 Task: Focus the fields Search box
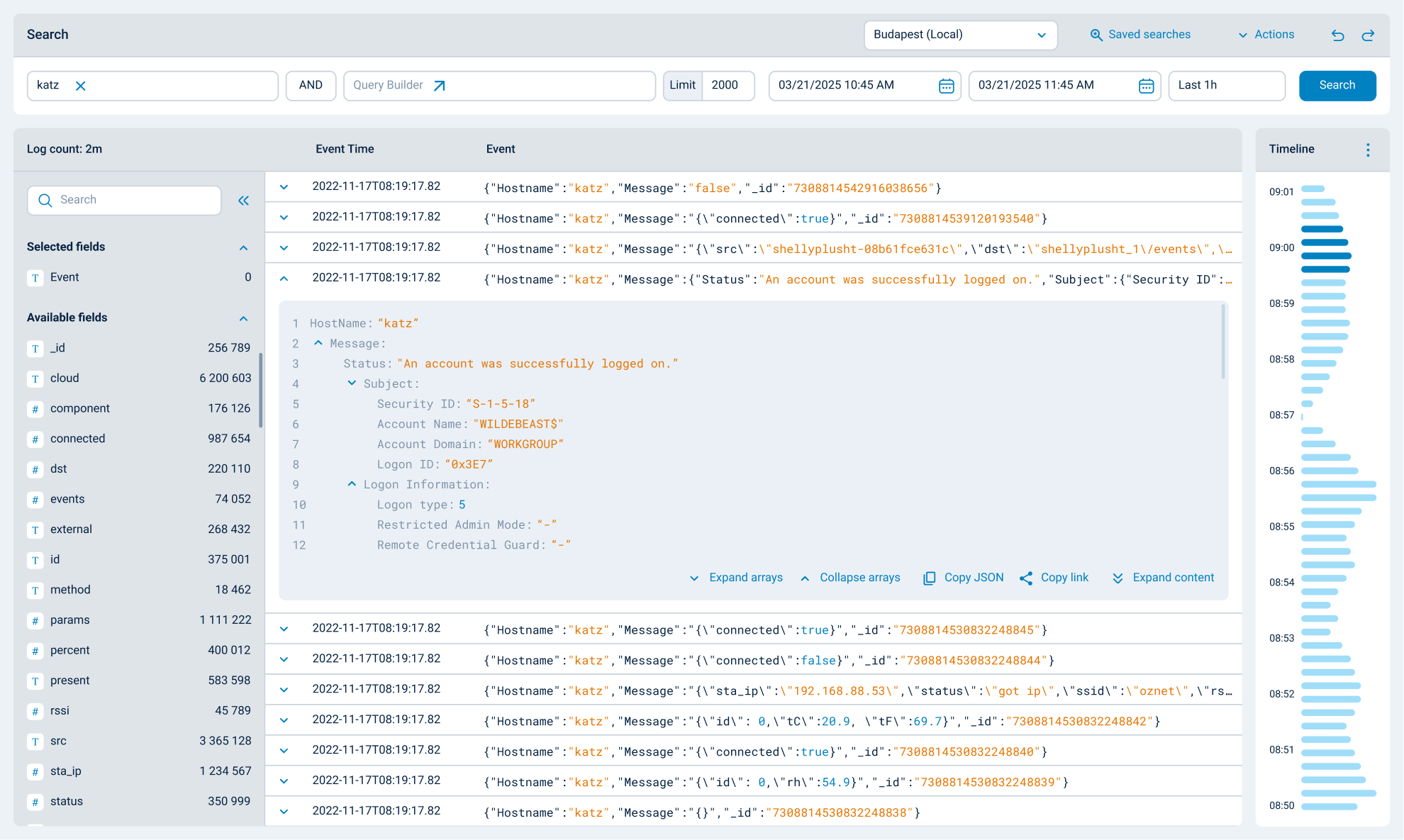click(124, 200)
